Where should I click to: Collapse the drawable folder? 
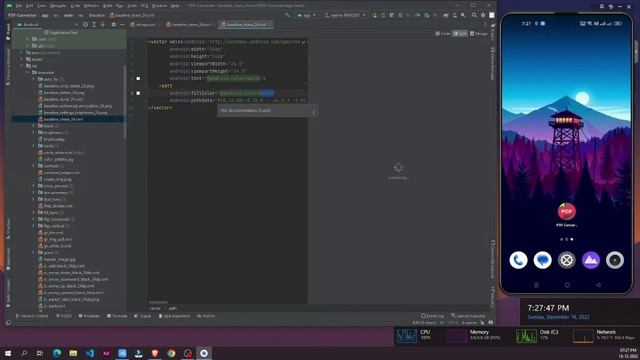click(x=28, y=72)
